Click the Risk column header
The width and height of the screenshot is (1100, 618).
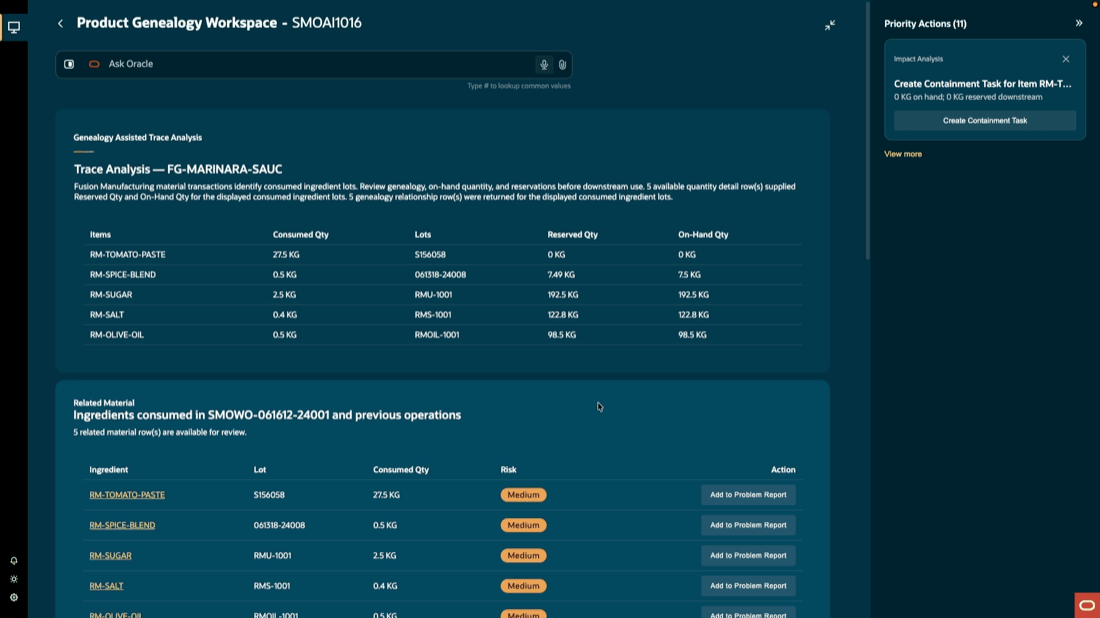pyautogui.click(x=509, y=469)
